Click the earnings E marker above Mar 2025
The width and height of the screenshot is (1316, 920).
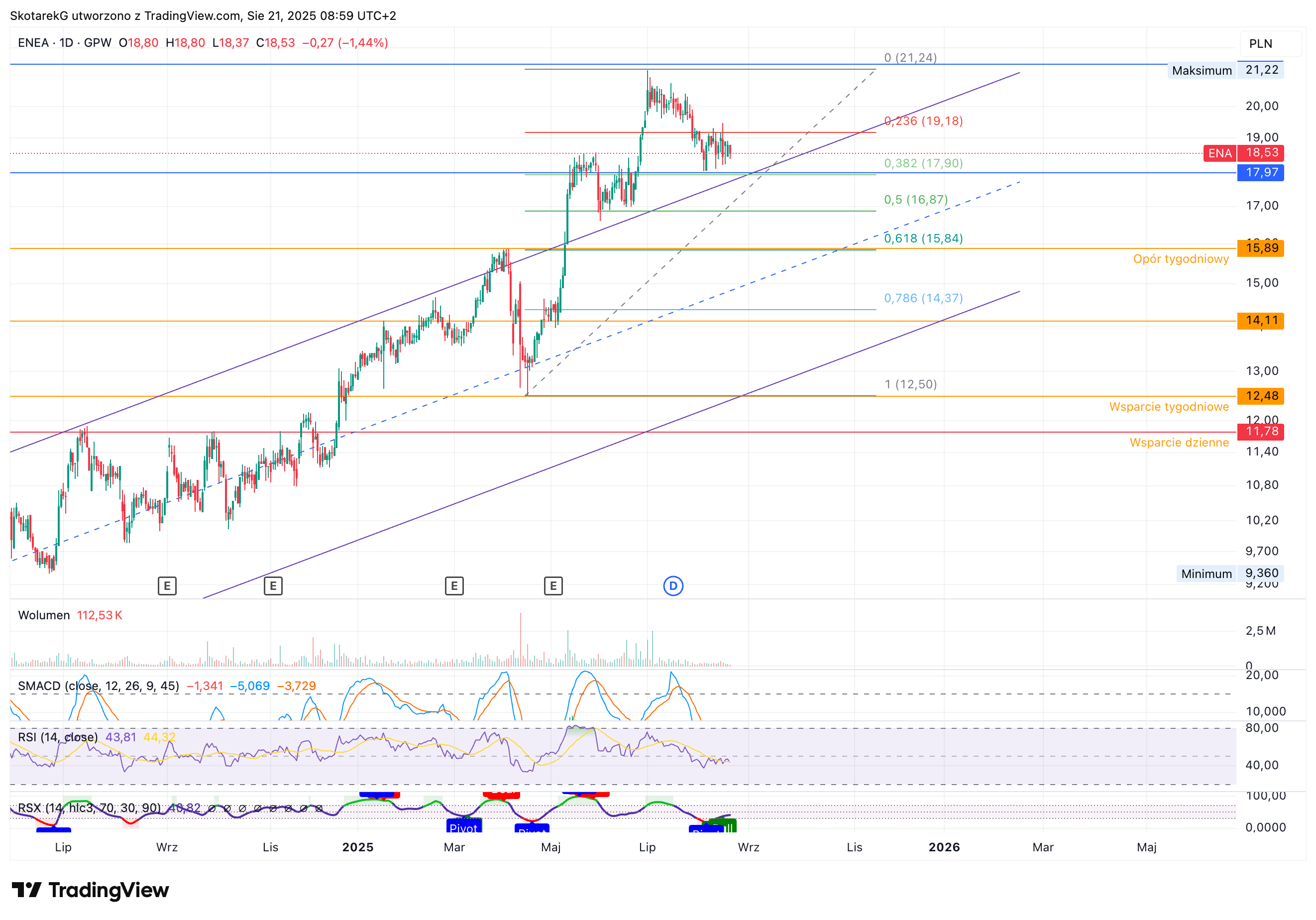coord(454,586)
